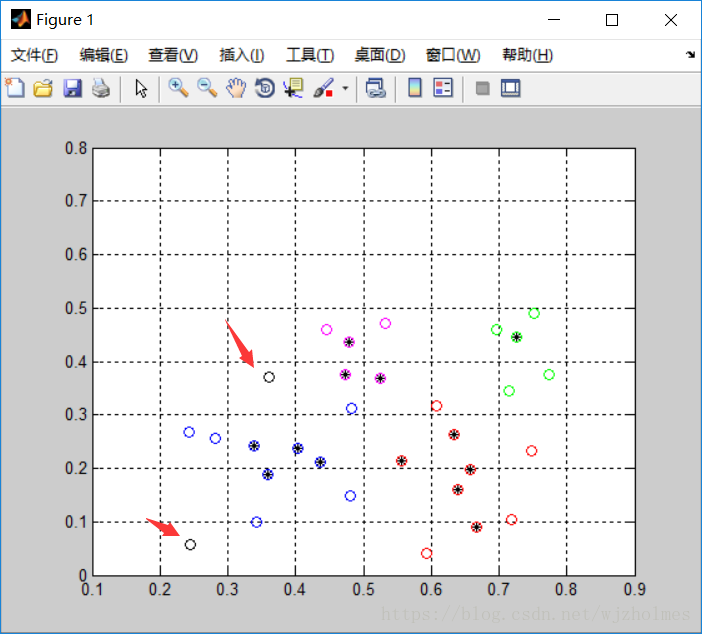Save the figure with floppy icon
The image size is (702, 634).
[x=72, y=88]
